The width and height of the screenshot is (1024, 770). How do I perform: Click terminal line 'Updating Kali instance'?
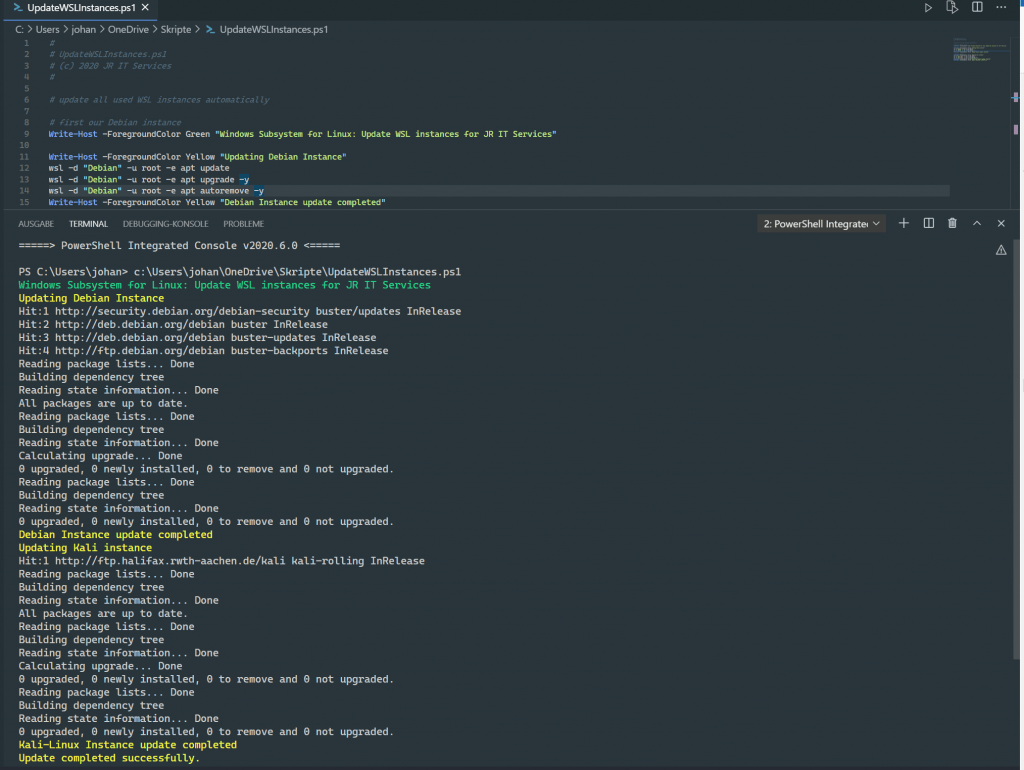85,547
